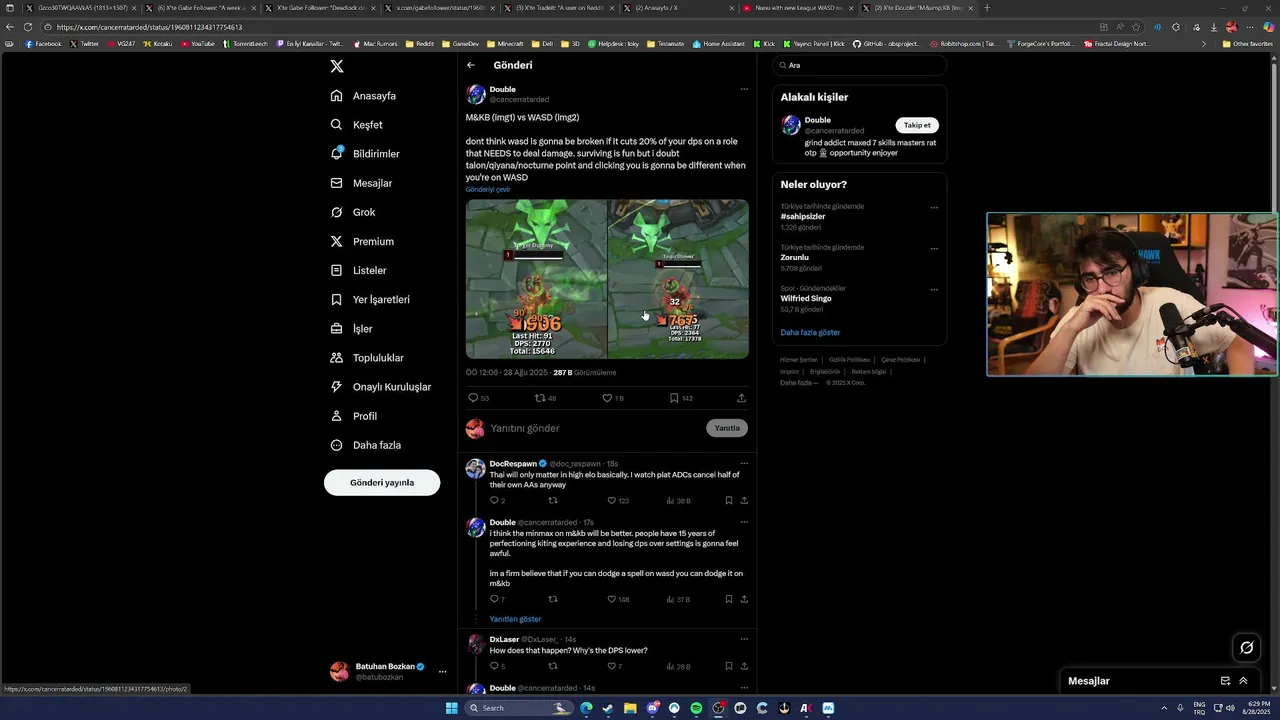Open Premium page
1280x720 pixels.
coord(362,241)
